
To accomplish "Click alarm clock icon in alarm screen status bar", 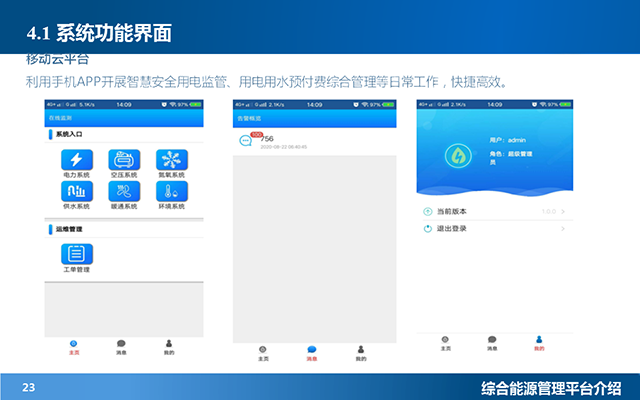I will click(x=356, y=105).
